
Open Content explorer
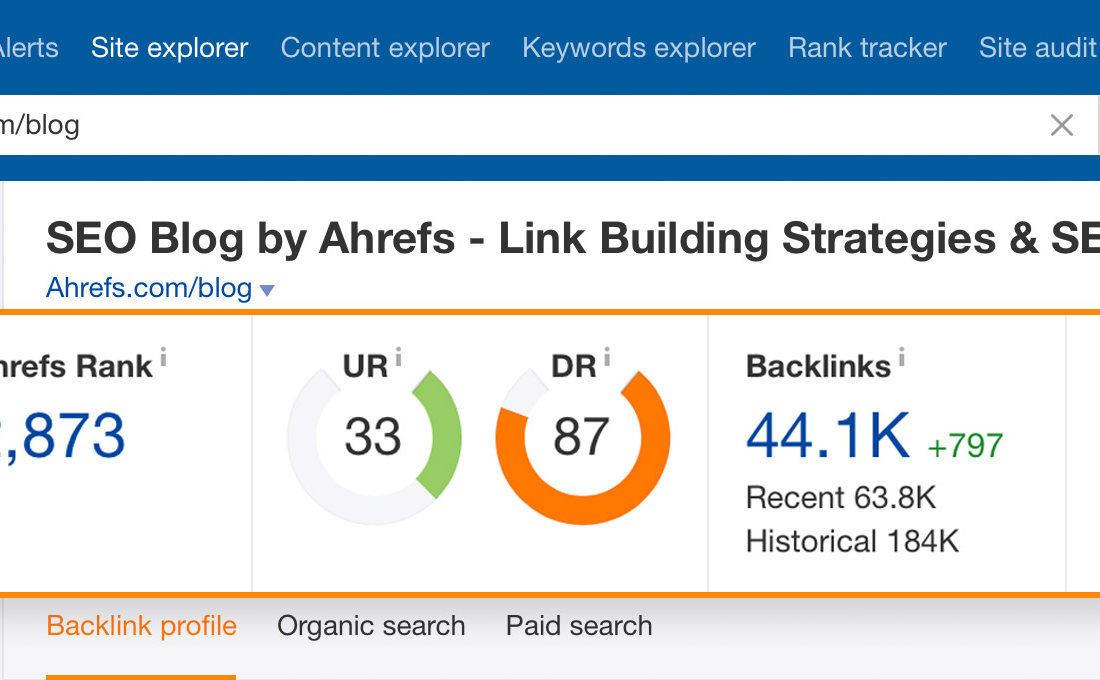click(385, 48)
